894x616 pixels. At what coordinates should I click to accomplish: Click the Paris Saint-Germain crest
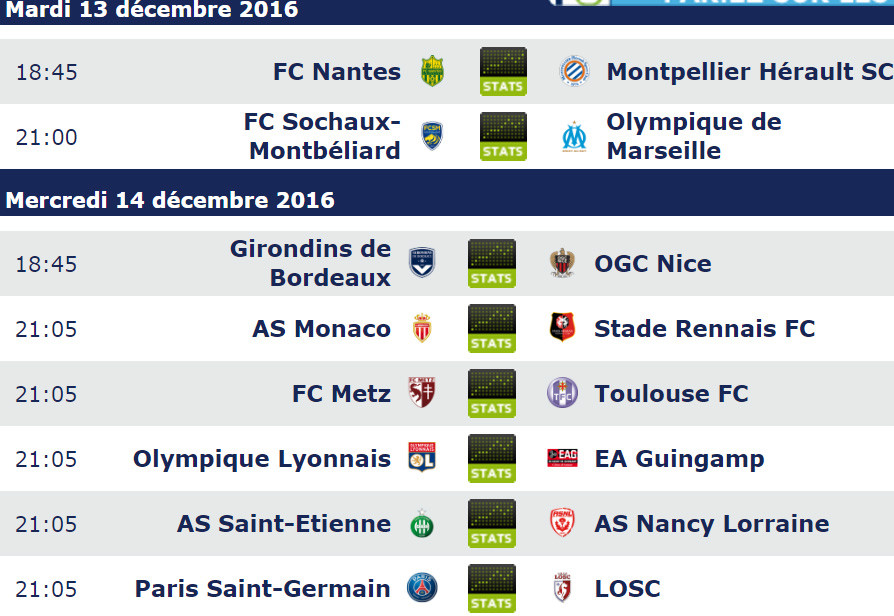pyautogui.click(x=422, y=588)
